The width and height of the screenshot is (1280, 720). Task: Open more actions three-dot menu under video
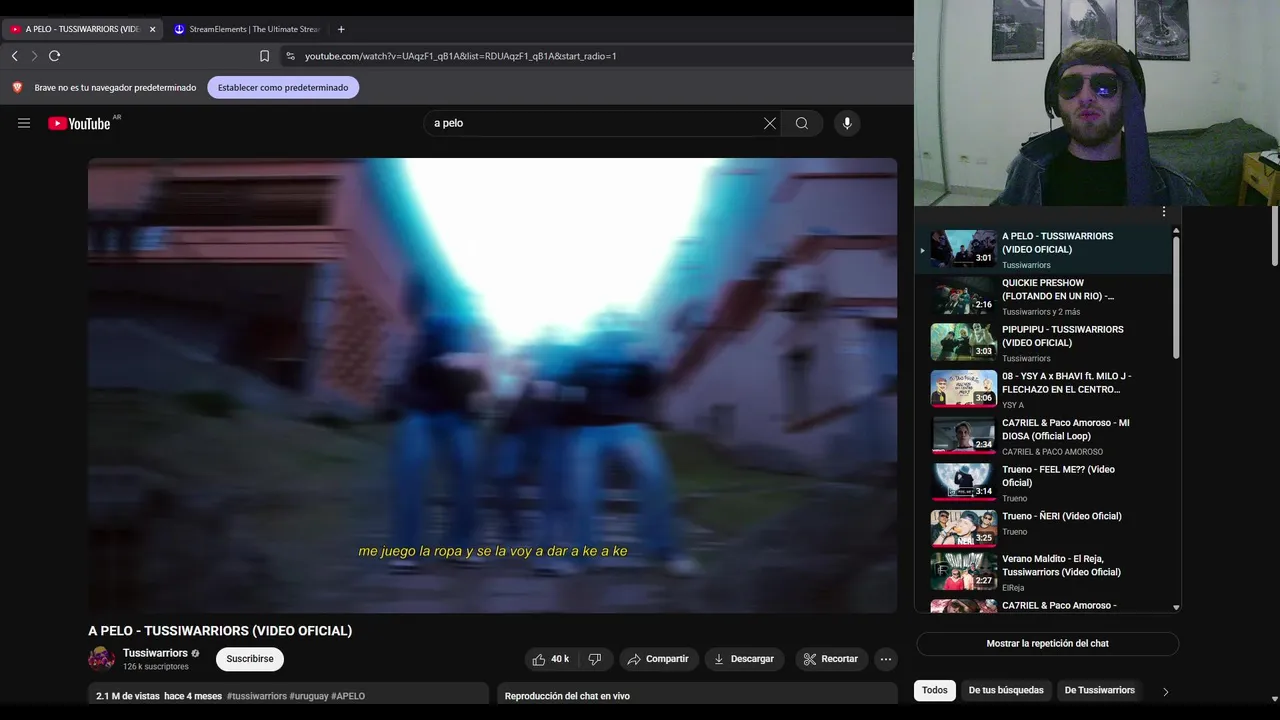click(x=885, y=659)
